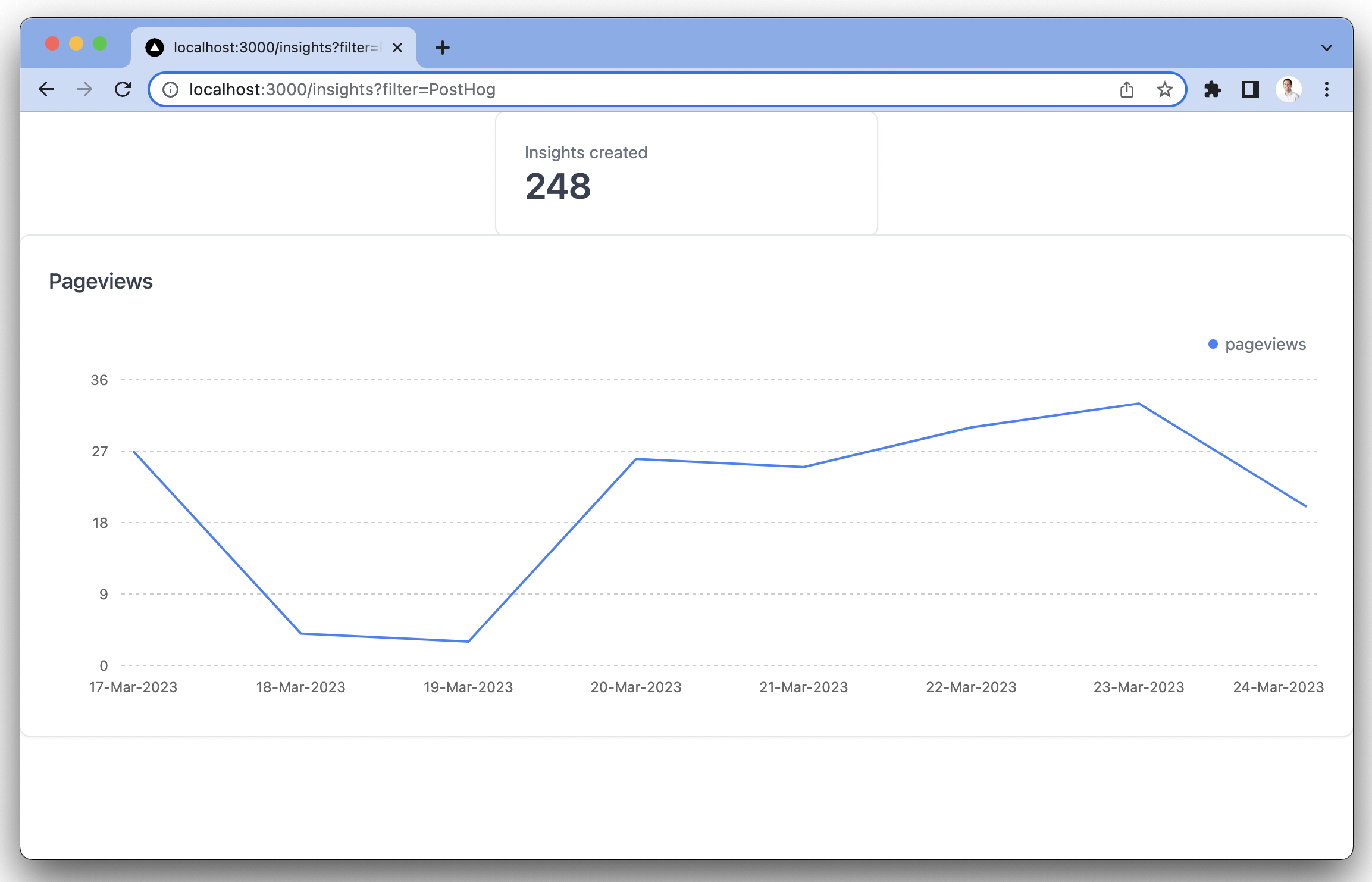Reload the current page
Viewport: 1372px width, 882px height.
point(123,89)
